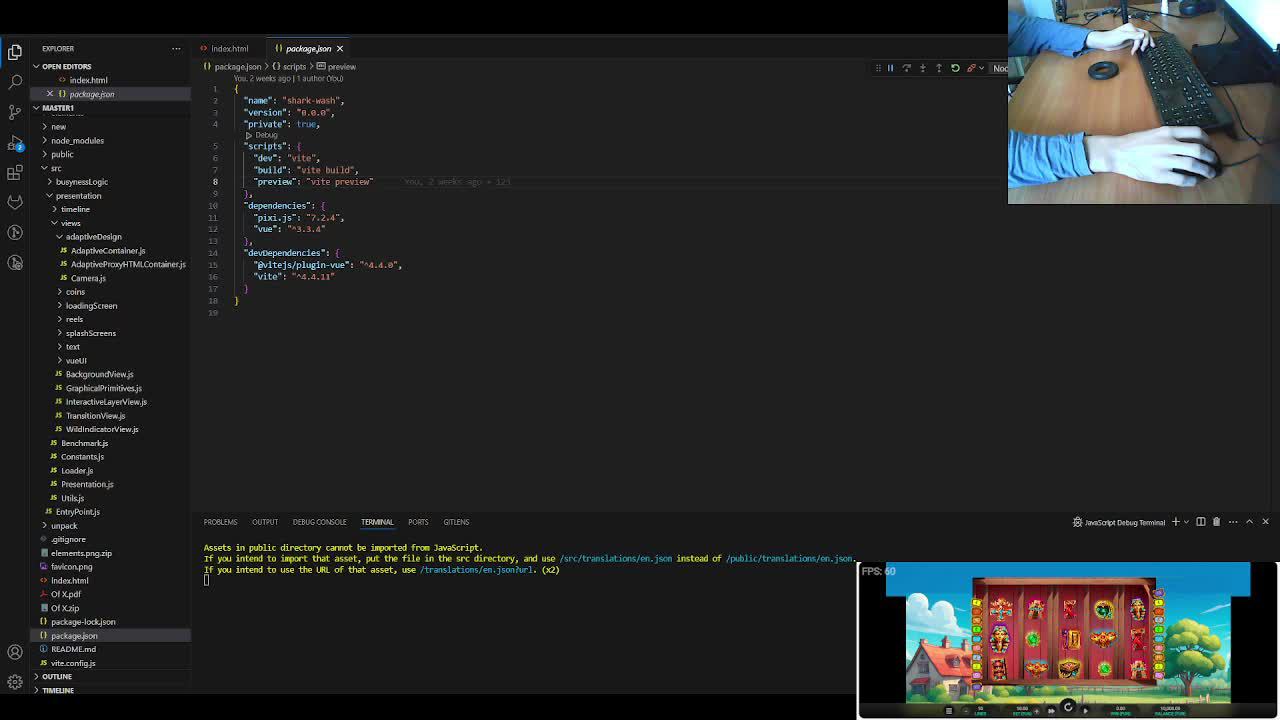This screenshot has width=1280, height=720.
Task: Follow the /public/translations/en.json terminal link
Action: pyautogui.click(x=789, y=559)
